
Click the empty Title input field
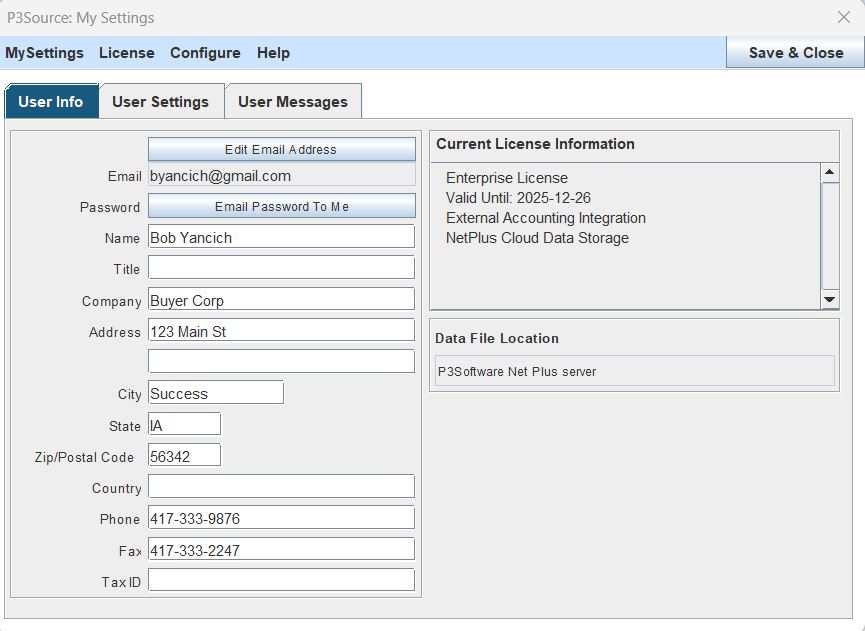click(281, 267)
